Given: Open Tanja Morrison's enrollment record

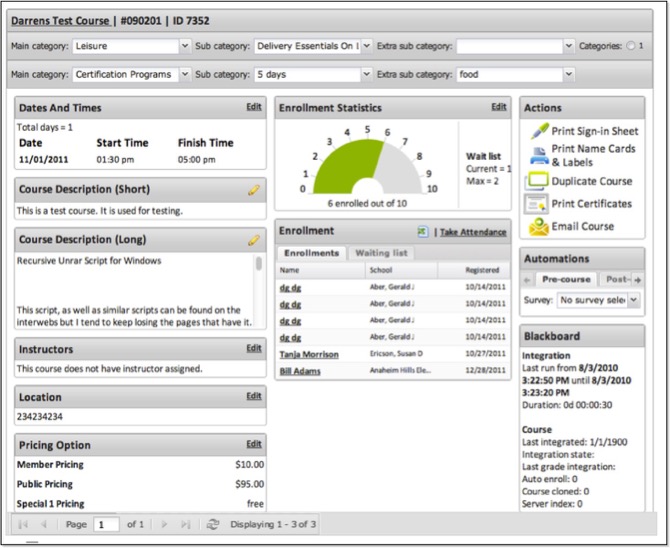Looking at the screenshot, I should 309,354.
